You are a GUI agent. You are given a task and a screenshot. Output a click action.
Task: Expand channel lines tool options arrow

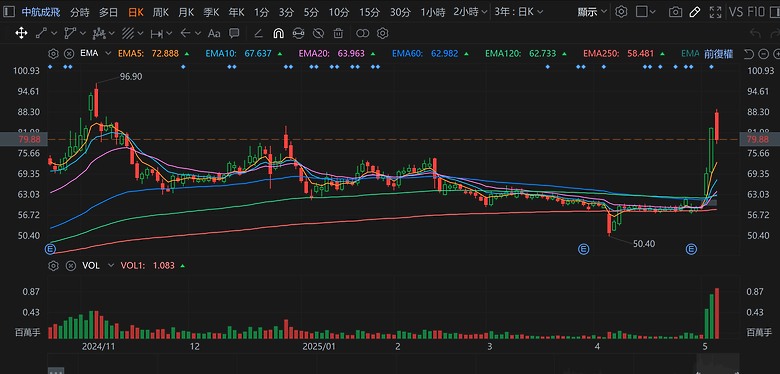click(141, 33)
